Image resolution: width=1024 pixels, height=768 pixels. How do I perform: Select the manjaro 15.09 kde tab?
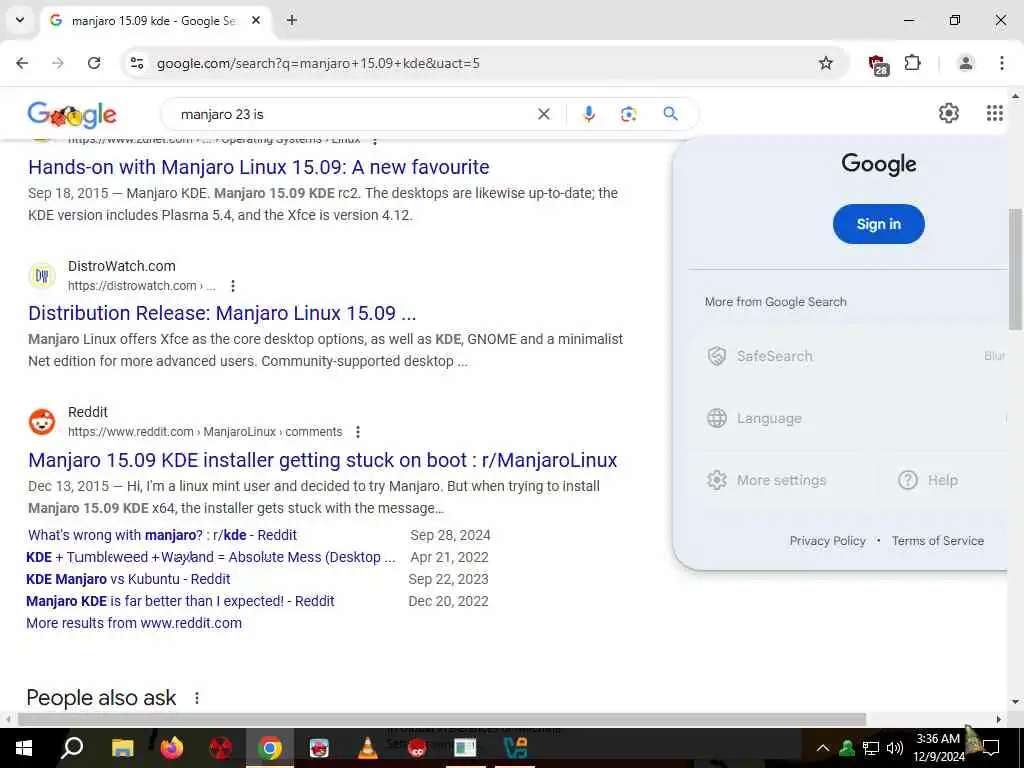pos(153,21)
